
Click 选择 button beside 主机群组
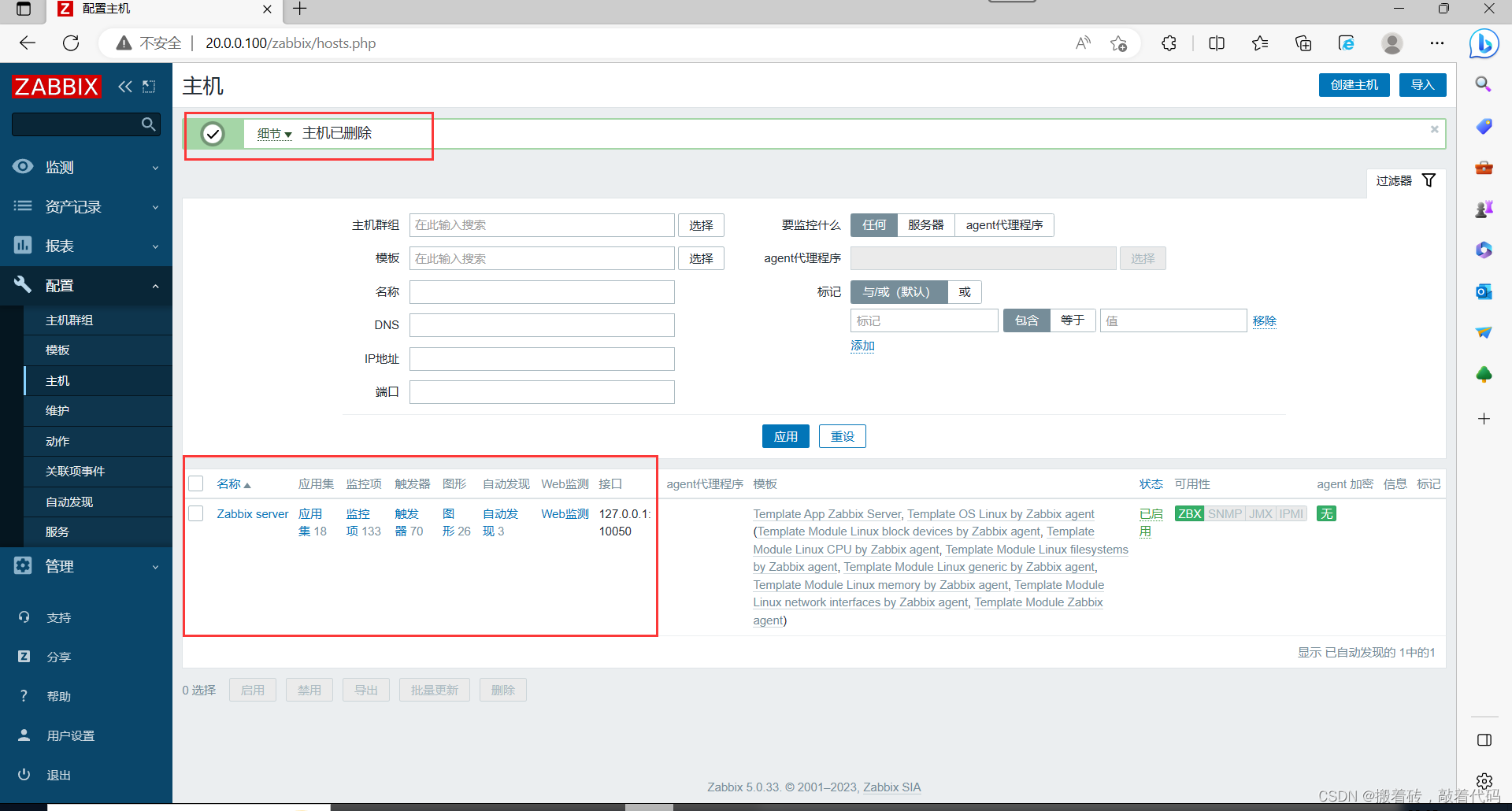701,225
